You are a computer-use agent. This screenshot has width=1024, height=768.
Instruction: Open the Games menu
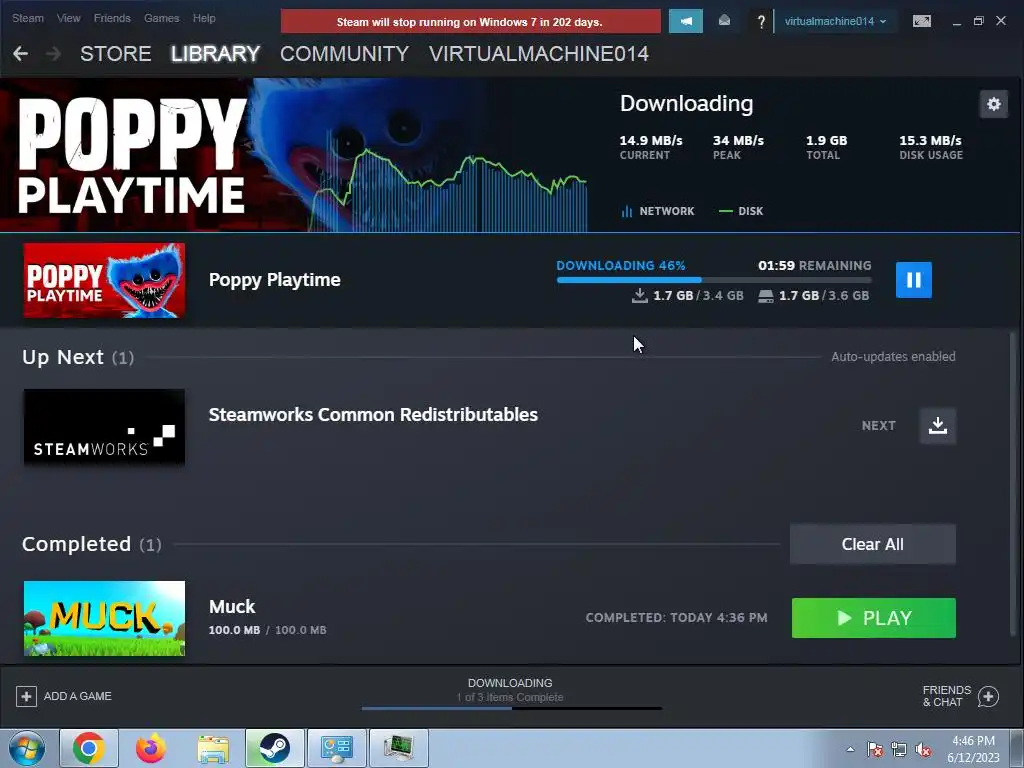[x=161, y=18]
